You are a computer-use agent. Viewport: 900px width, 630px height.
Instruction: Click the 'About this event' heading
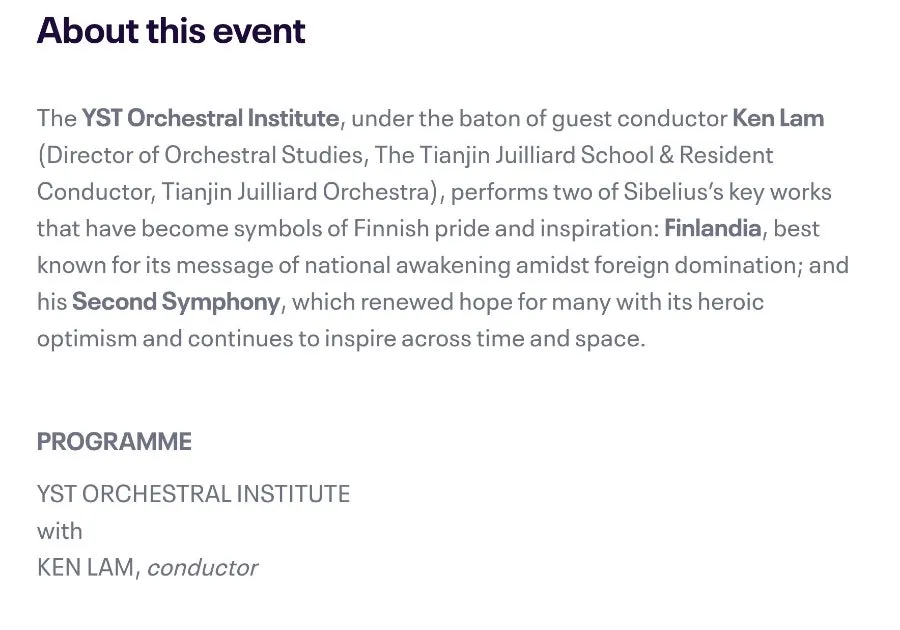pos(171,30)
